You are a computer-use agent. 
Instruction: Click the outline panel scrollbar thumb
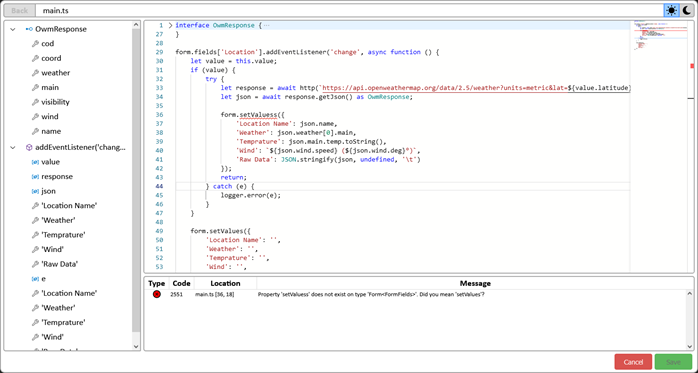tap(136, 180)
